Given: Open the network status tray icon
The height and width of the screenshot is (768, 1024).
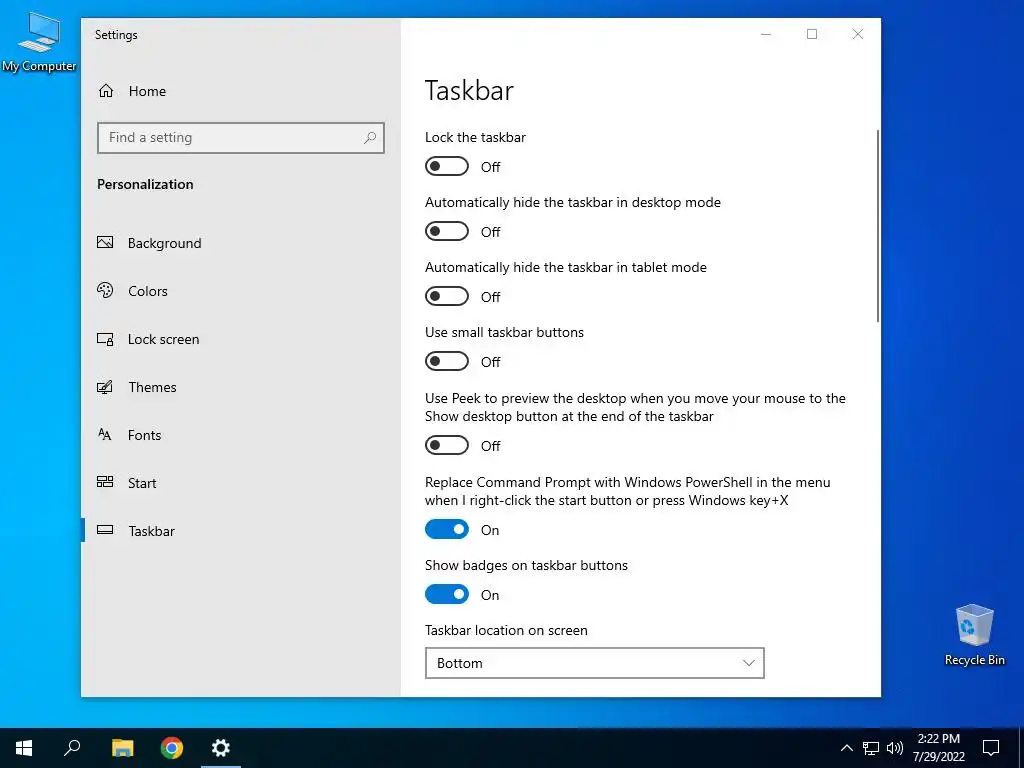Looking at the screenshot, I should point(871,748).
